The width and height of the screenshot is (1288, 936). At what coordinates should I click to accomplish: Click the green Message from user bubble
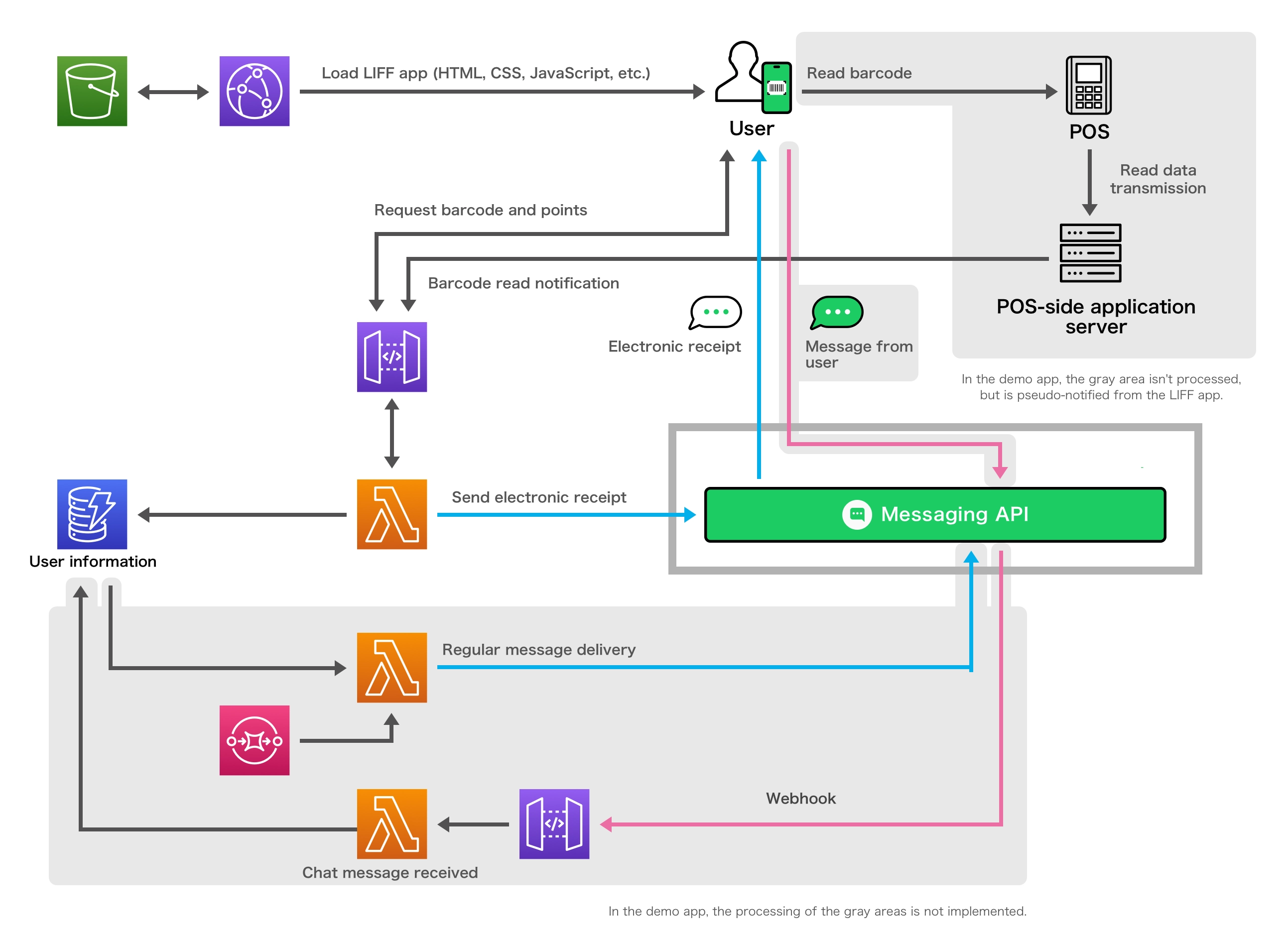(837, 312)
